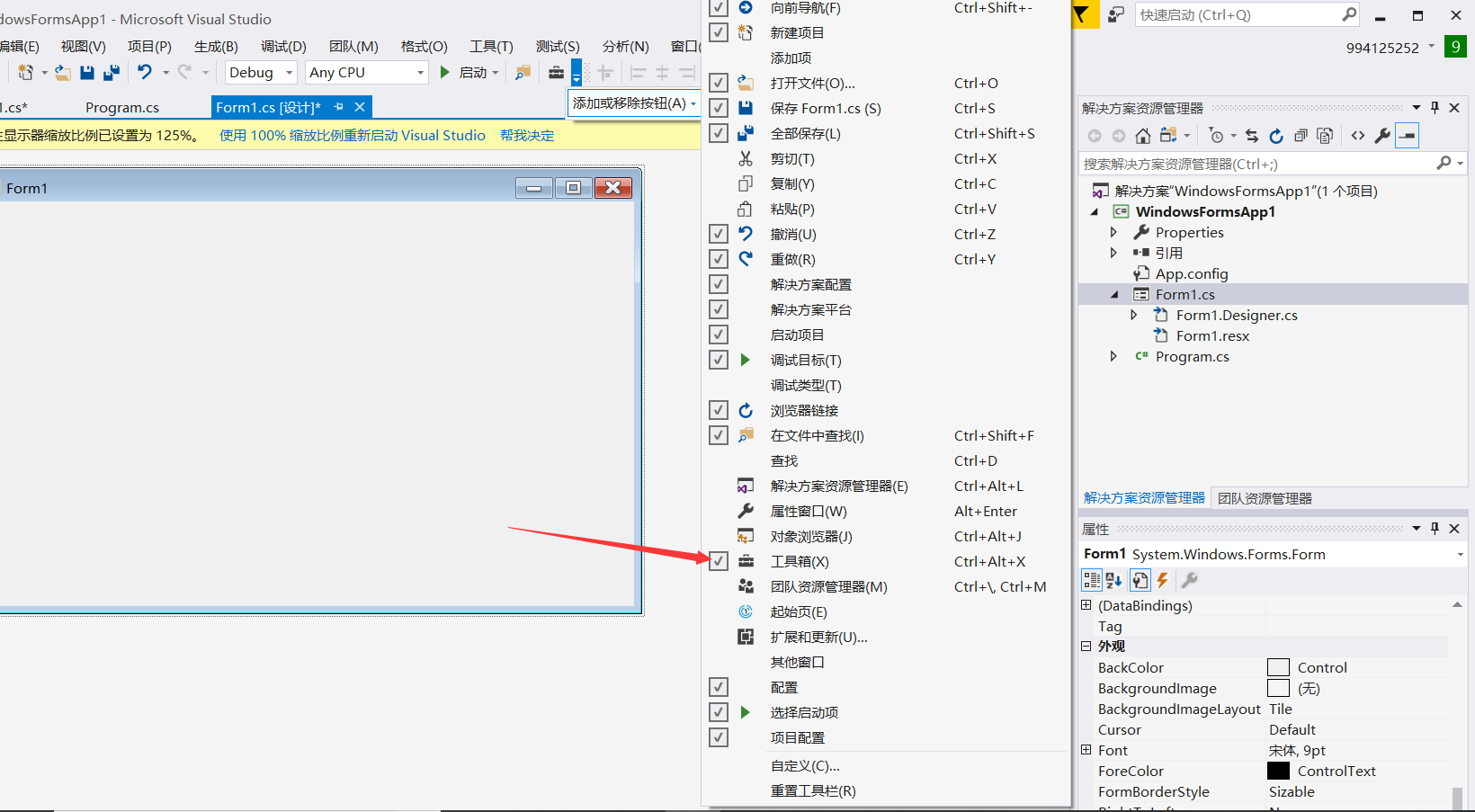1475x812 pixels.
Task: Expand the 引用 references node
Action: pyautogui.click(x=1113, y=253)
